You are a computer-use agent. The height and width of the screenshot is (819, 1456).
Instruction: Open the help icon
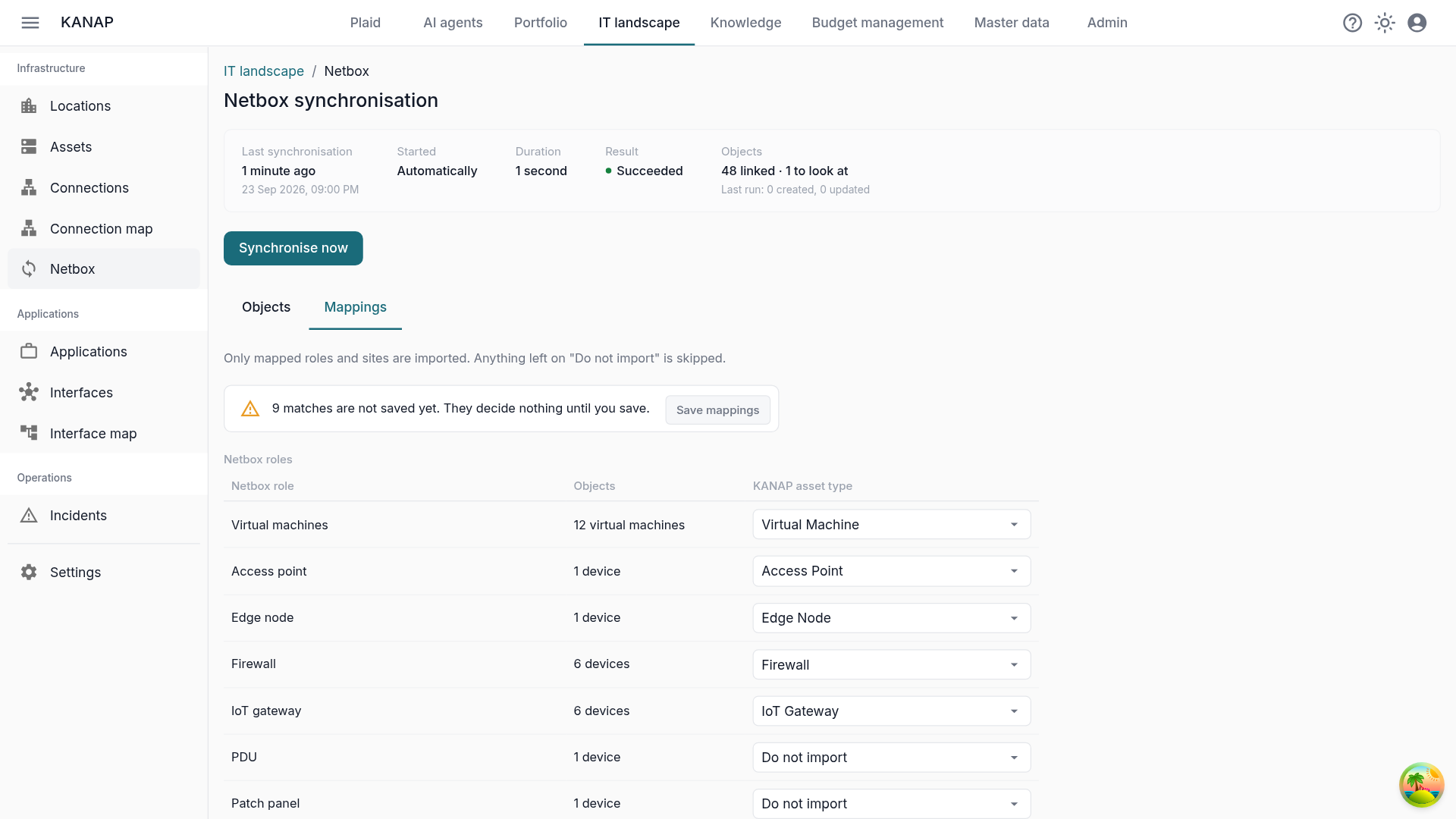(x=1352, y=23)
